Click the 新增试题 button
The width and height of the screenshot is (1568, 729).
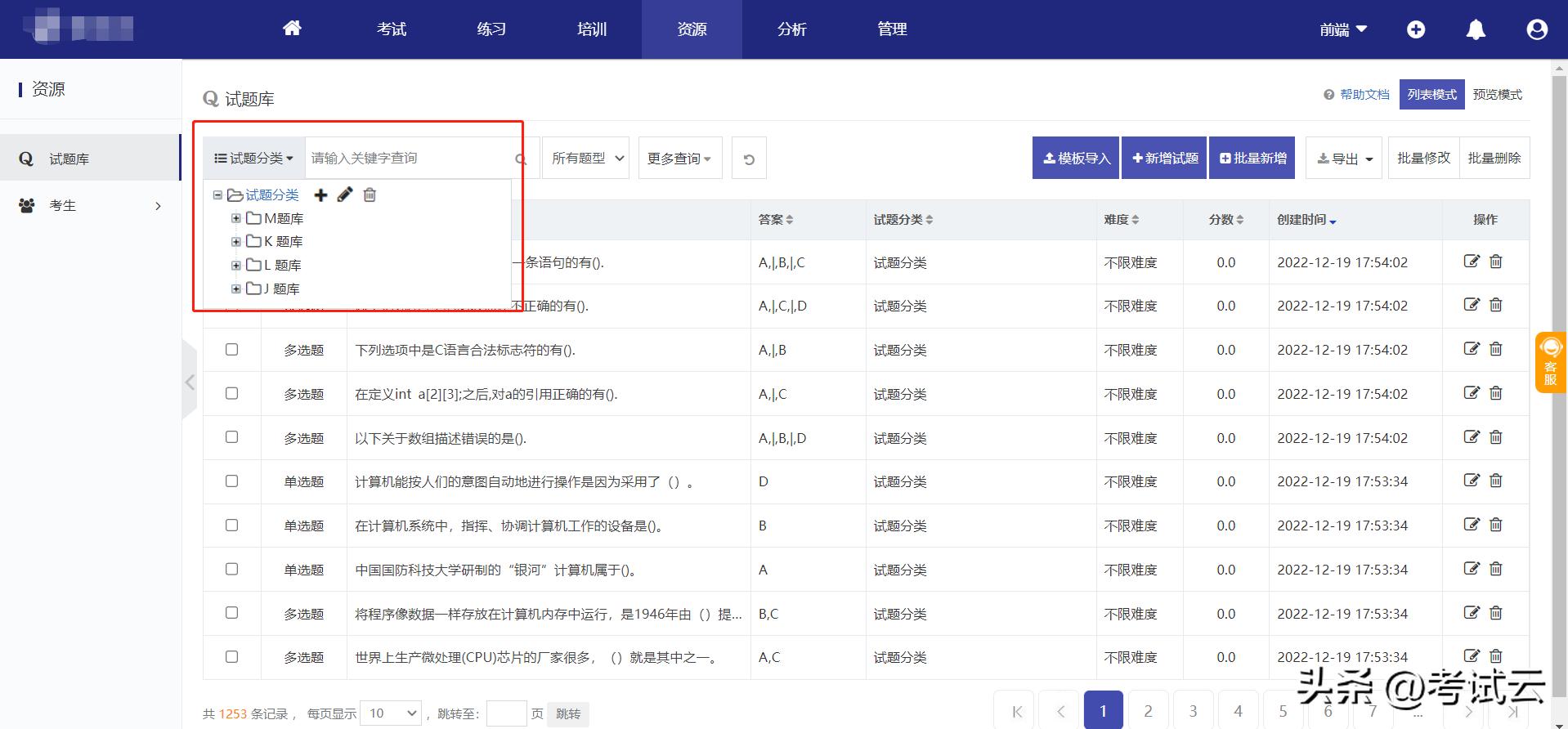pyautogui.click(x=1165, y=158)
